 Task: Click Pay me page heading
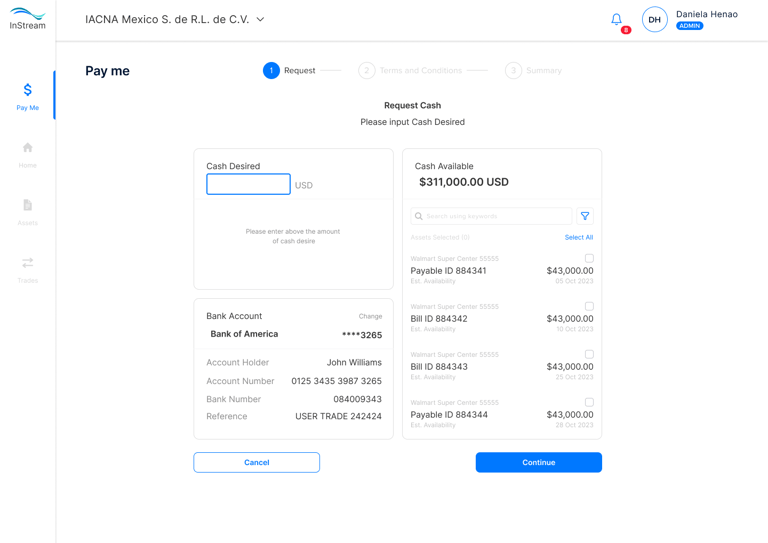pos(107,71)
